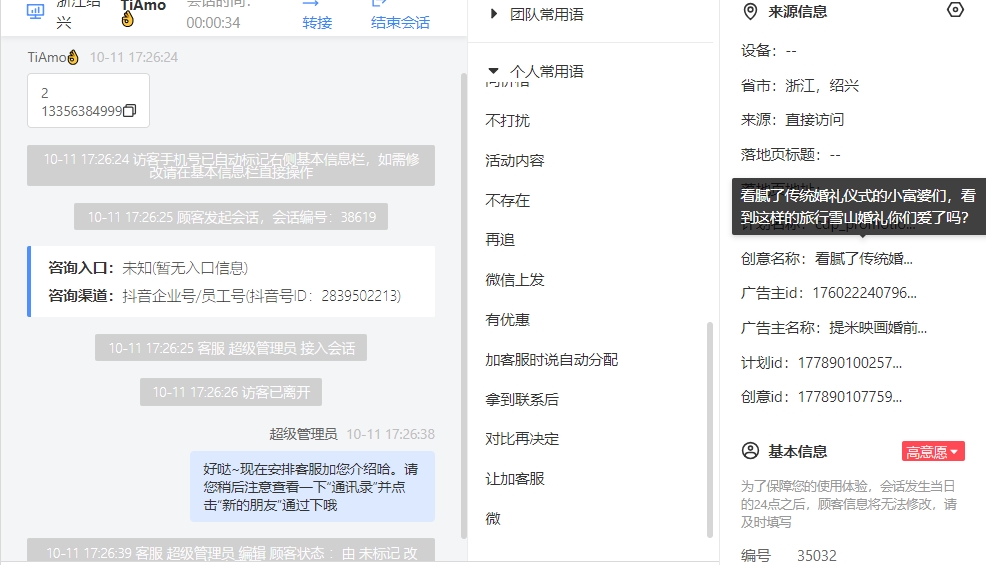The width and height of the screenshot is (986, 565).
Task: Click the 来源 value 直接访问
Action: [814, 120]
